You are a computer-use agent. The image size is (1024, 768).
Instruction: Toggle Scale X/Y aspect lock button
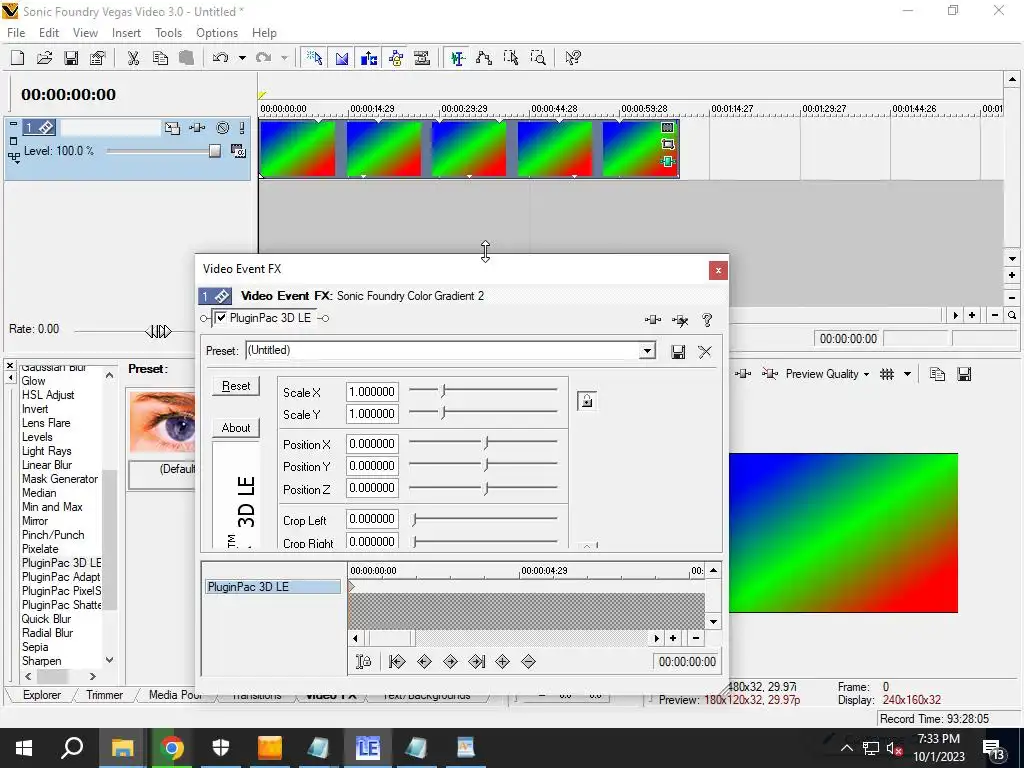[x=586, y=401]
